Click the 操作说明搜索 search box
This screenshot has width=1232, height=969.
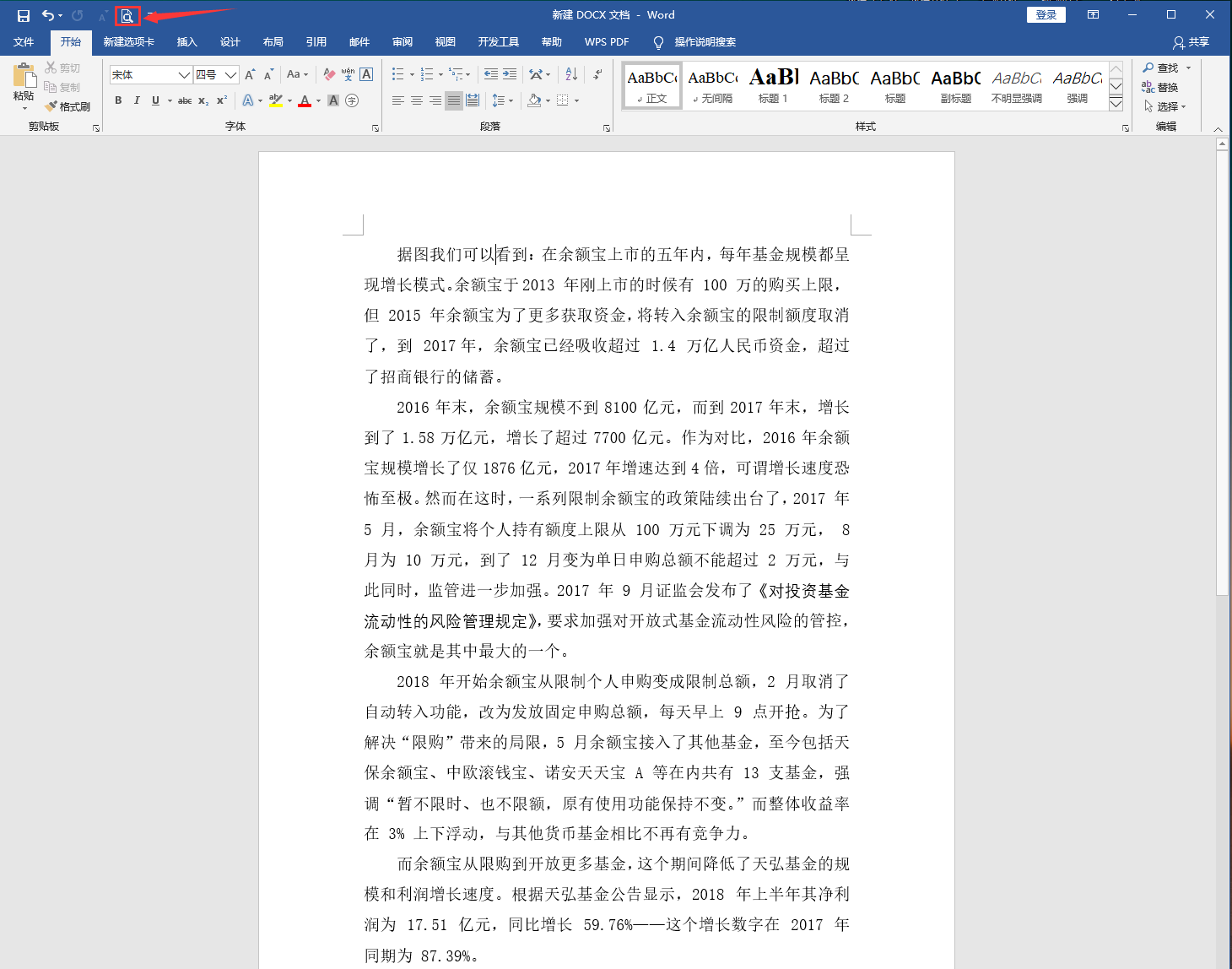(705, 42)
